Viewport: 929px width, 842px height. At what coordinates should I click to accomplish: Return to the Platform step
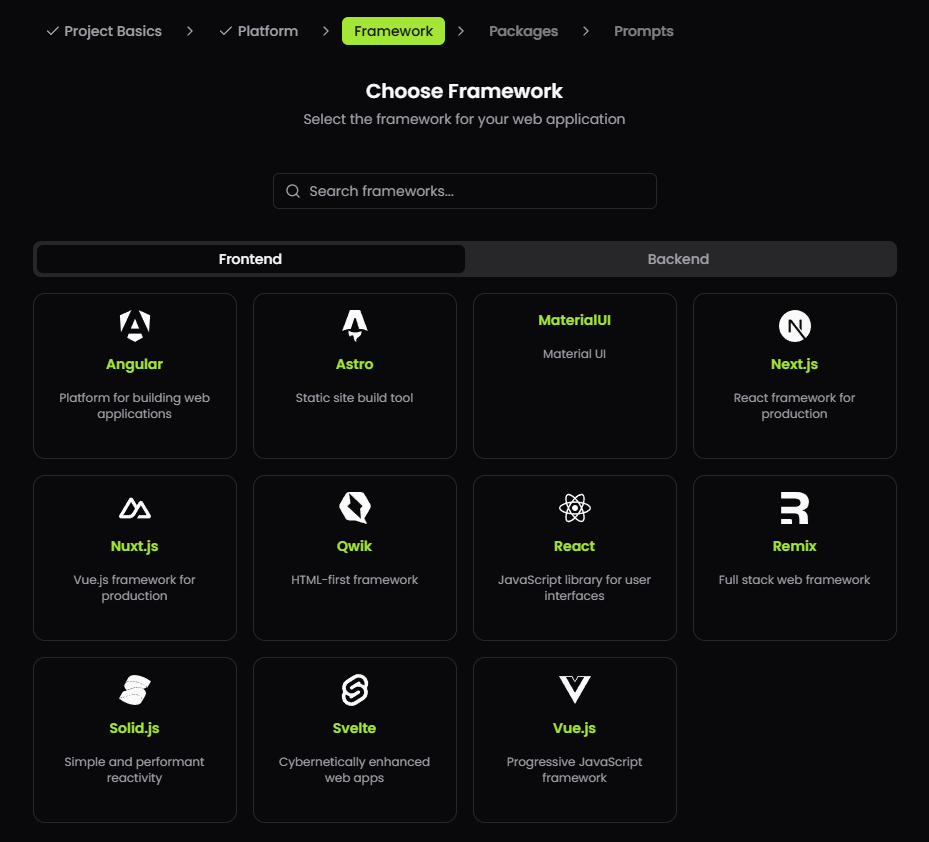tap(268, 31)
